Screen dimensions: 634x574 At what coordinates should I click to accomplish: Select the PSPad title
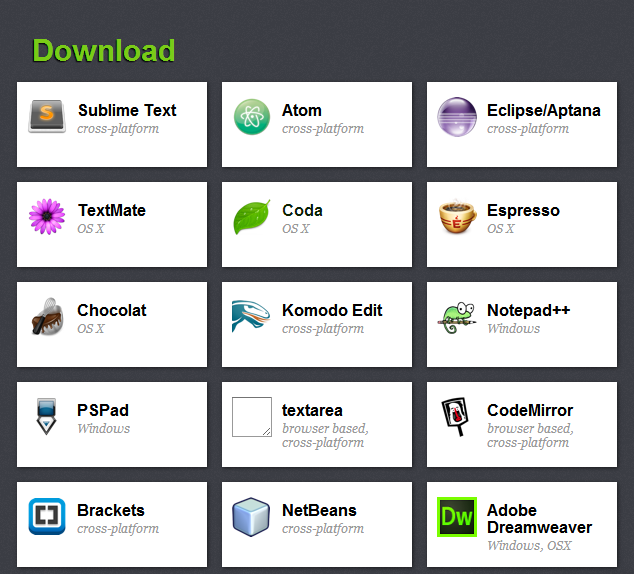(x=103, y=410)
